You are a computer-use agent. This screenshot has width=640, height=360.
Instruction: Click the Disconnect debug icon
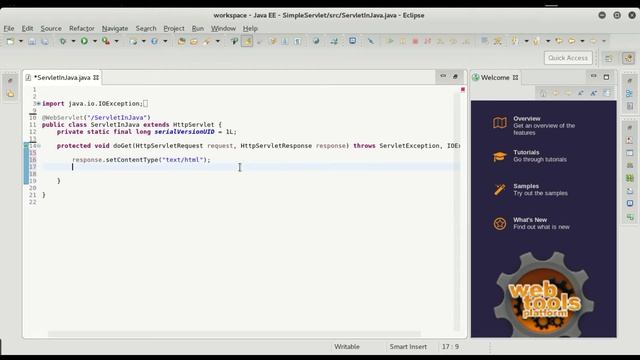click(428, 41)
